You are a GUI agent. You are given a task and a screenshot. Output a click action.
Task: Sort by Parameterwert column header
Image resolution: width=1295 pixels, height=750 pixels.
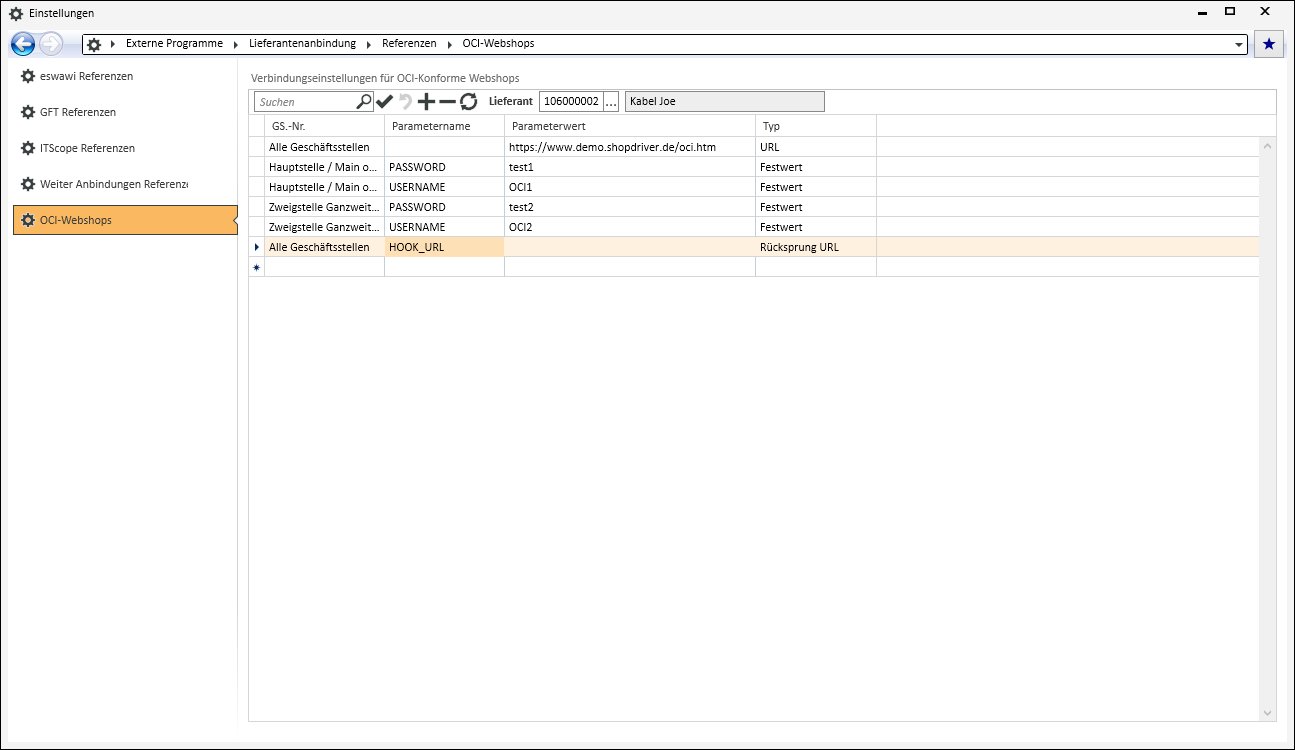pyautogui.click(x=630, y=126)
